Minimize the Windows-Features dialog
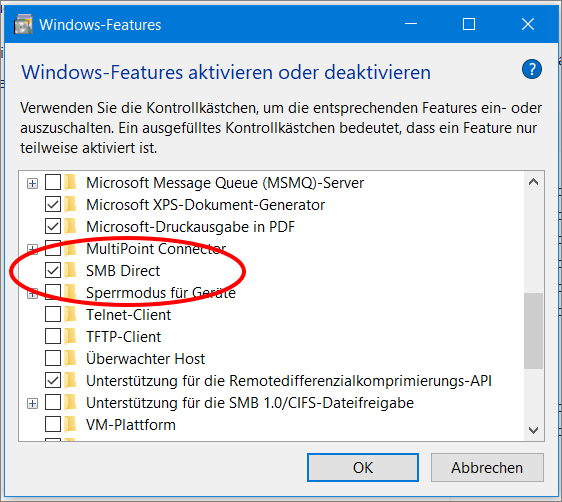This screenshot has height=502, width=562. (411, 24)
